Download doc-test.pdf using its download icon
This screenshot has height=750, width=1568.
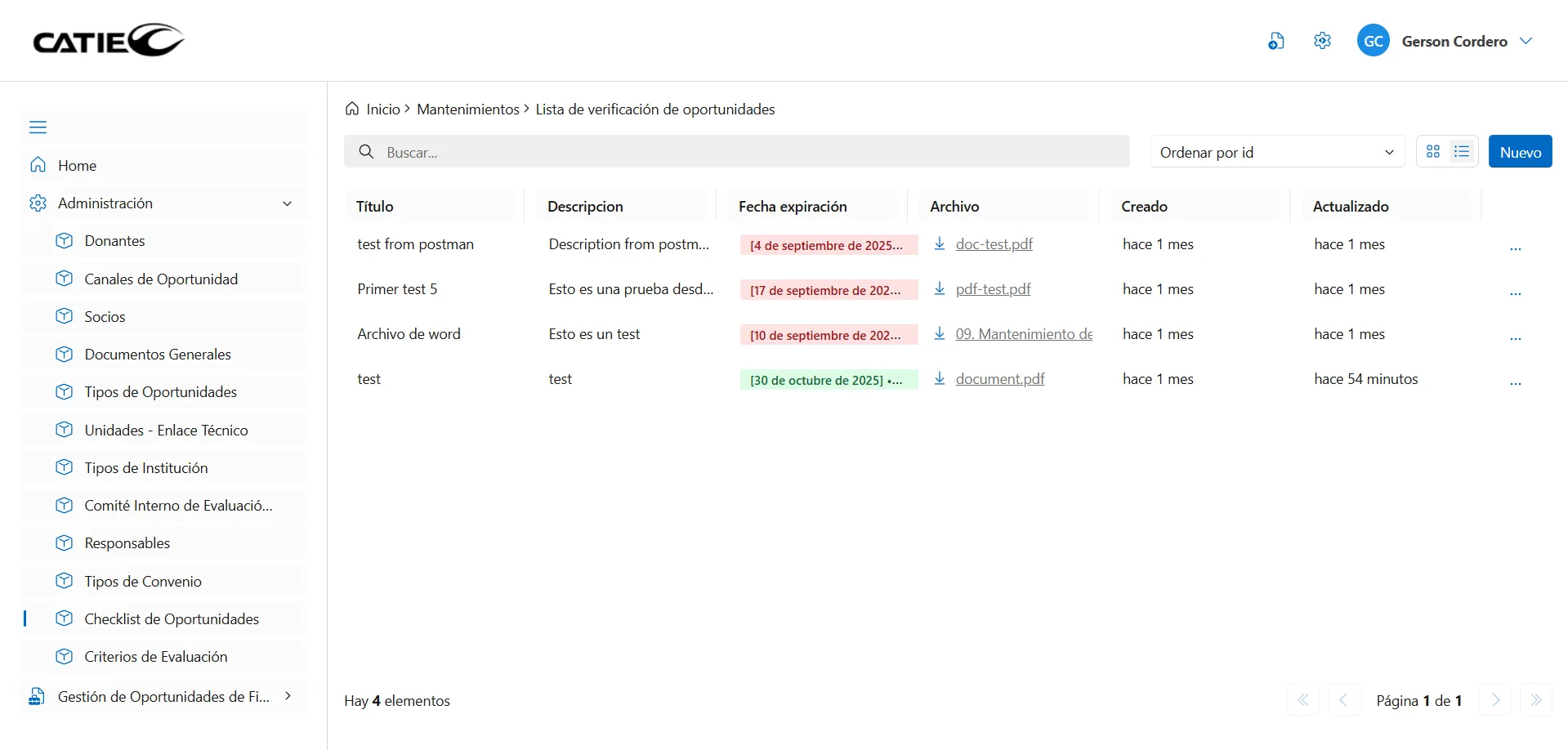click(x=940, y=243)
